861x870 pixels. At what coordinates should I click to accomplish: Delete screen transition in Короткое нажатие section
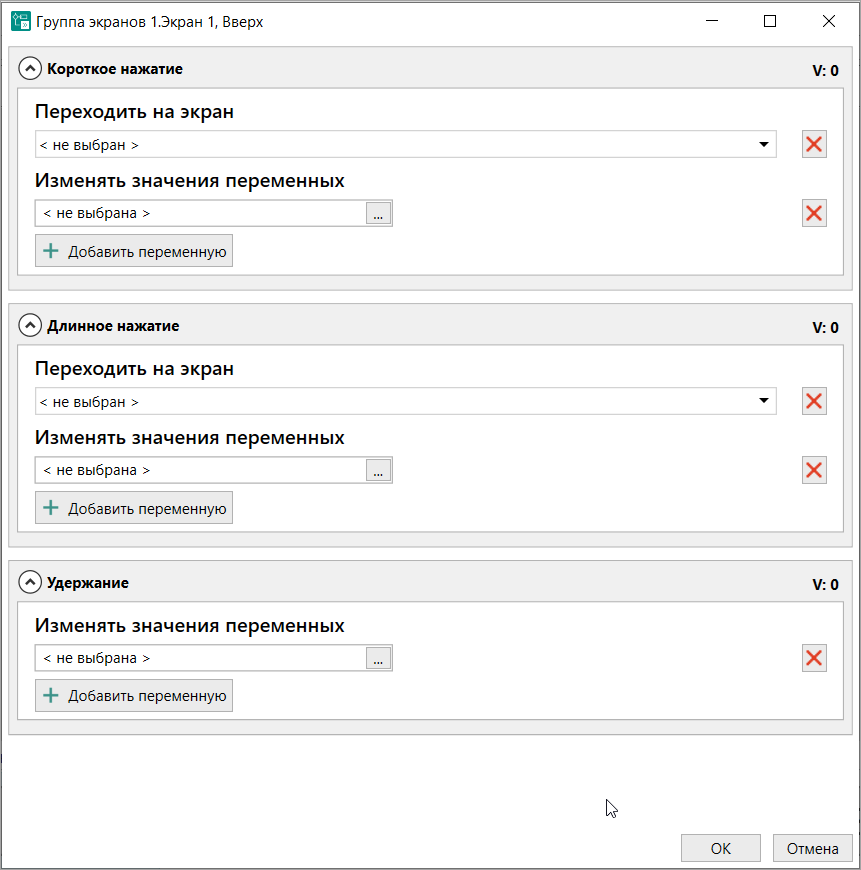814,144
